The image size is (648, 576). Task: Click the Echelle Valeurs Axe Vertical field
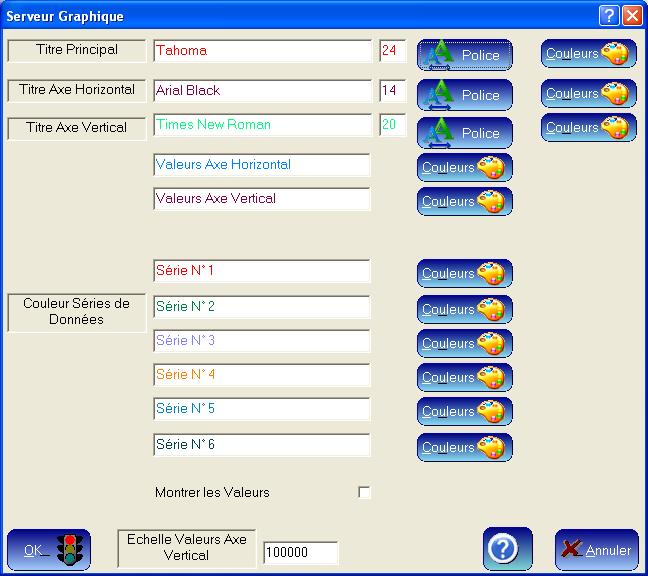[300, 553]
